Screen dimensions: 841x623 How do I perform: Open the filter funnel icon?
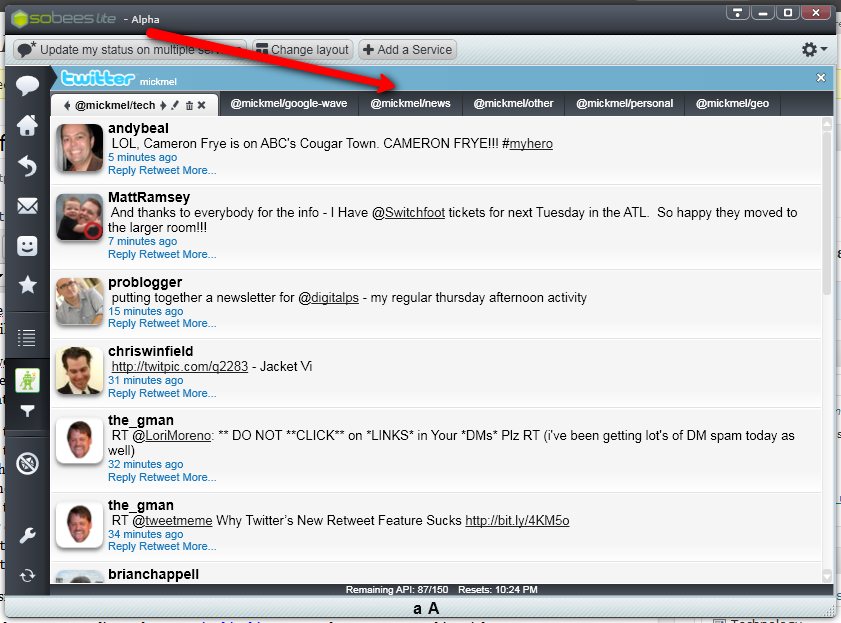tap(27, 411)
